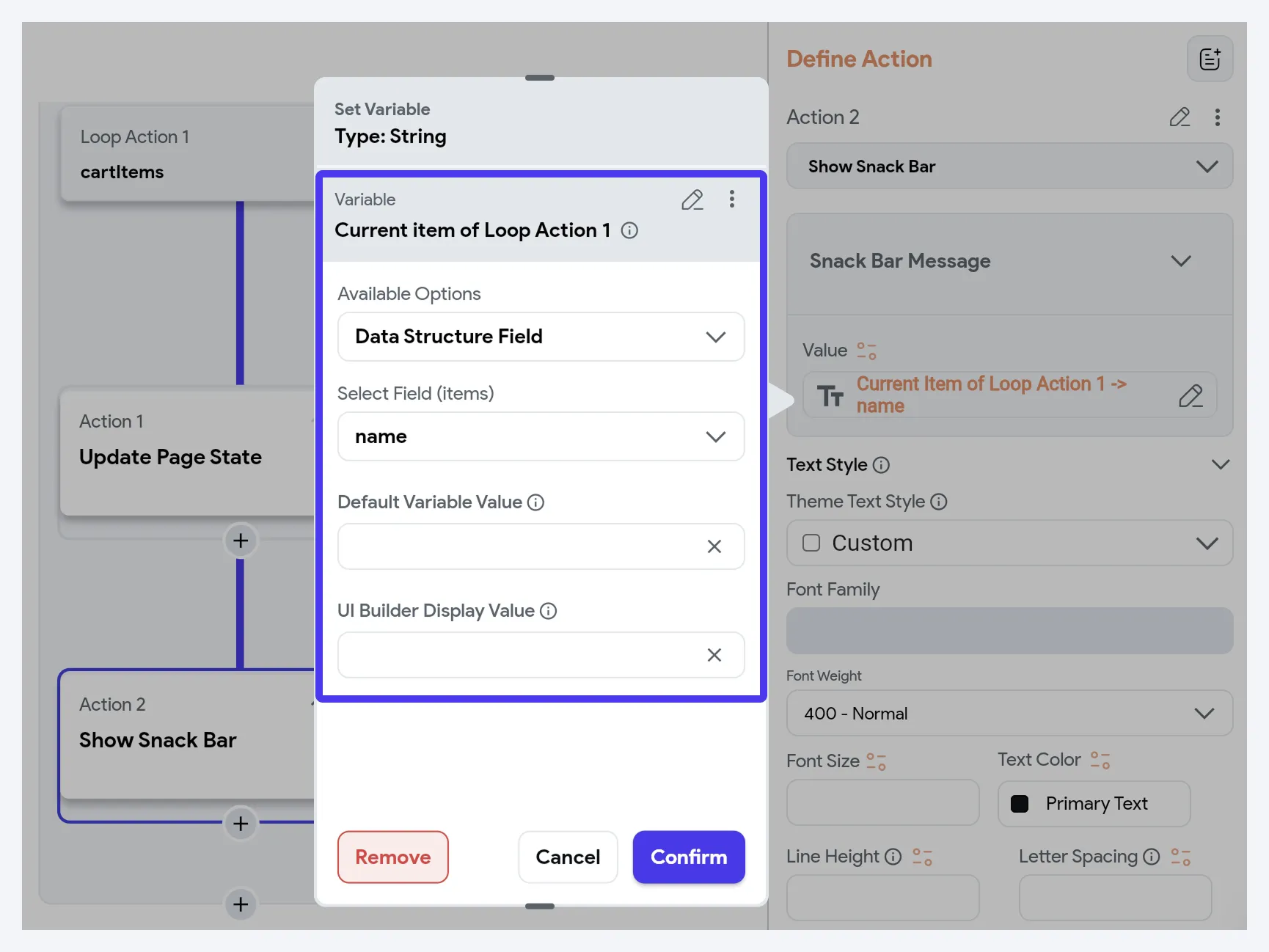The width and height of the screenshot is (1269, 952).
Task: Click info icon beside UI Builder Display Value
Action: pyautogui.click(x=549, y=611)
